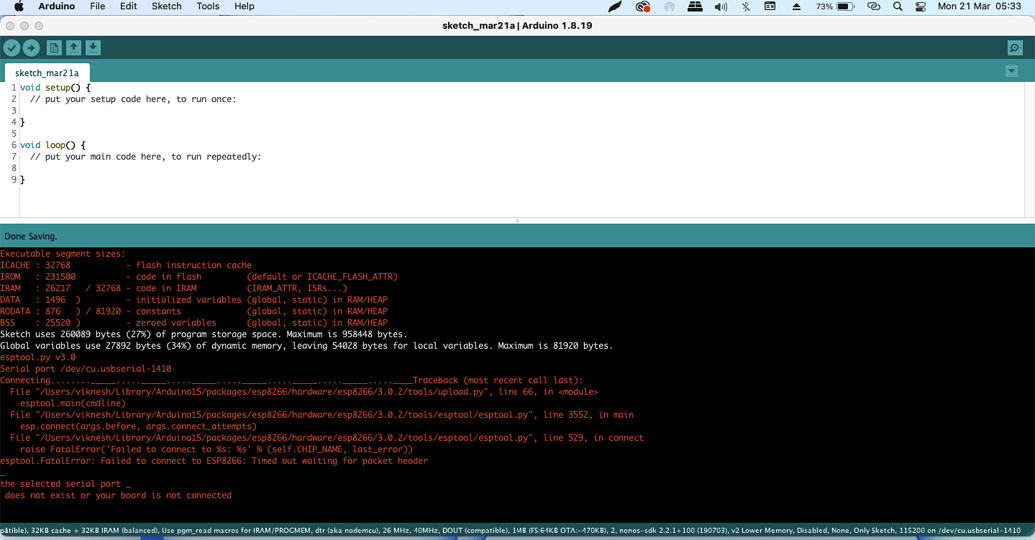Click the 'Executable segment sizes:' console line
The height and width of the screenshot is (540, 1035).
pos(62,253)
